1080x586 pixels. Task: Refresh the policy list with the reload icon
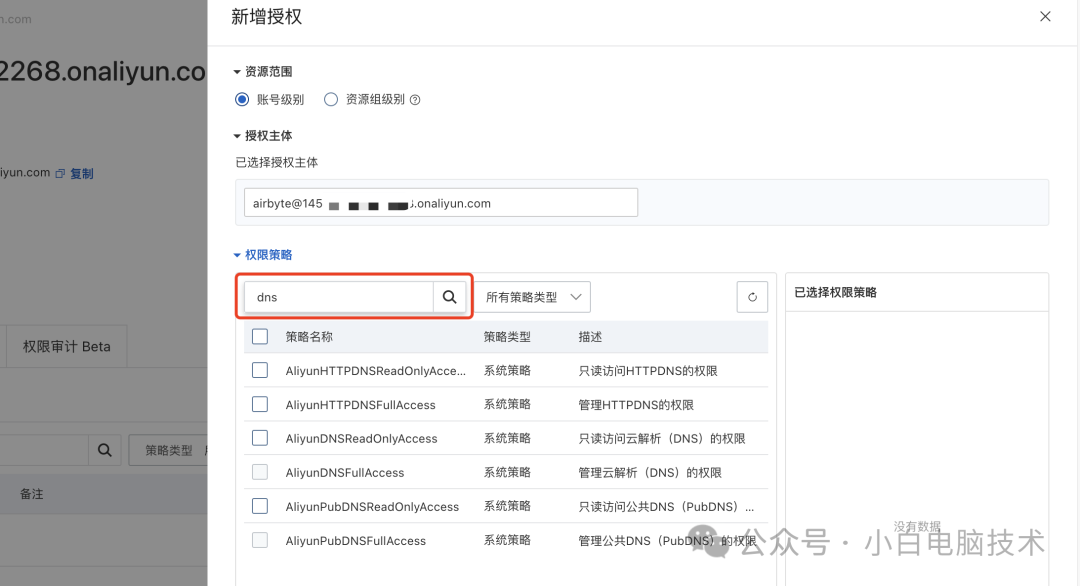pos(752,297)
